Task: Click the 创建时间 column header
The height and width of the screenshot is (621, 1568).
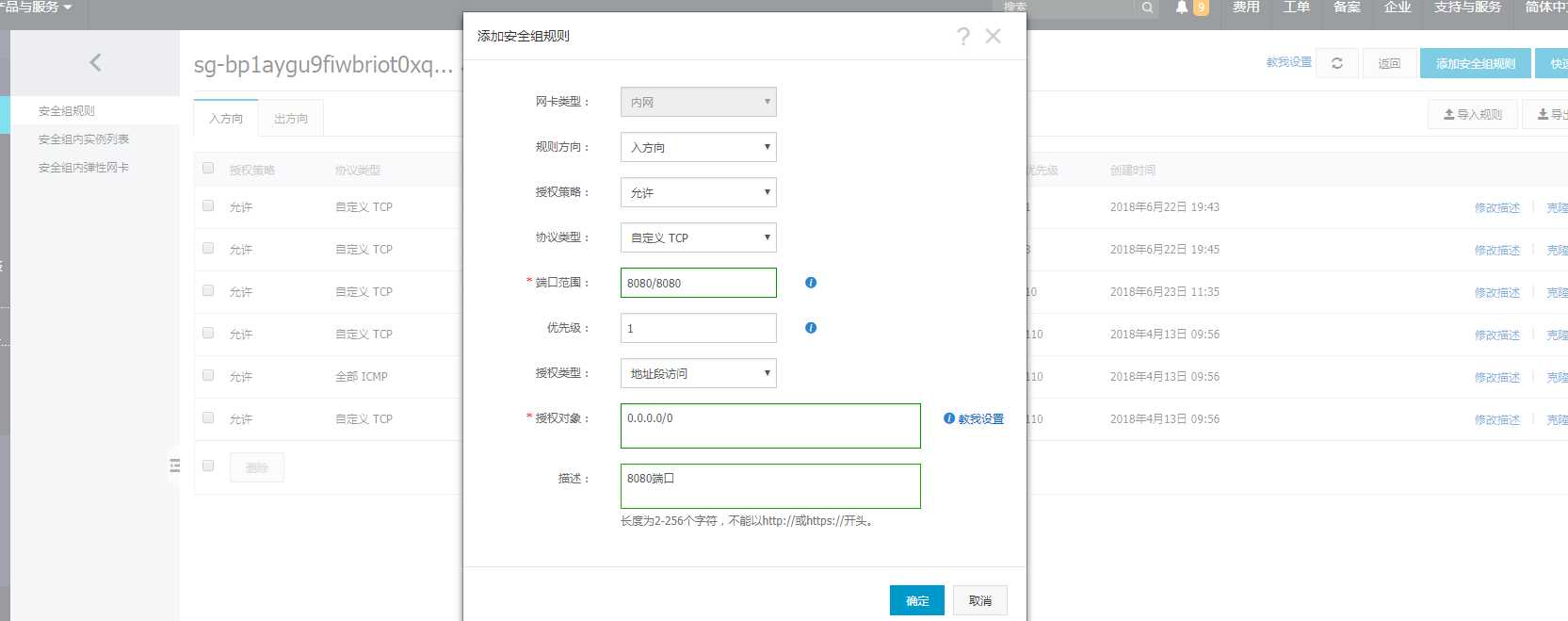Action: [x=1133, y=171]
